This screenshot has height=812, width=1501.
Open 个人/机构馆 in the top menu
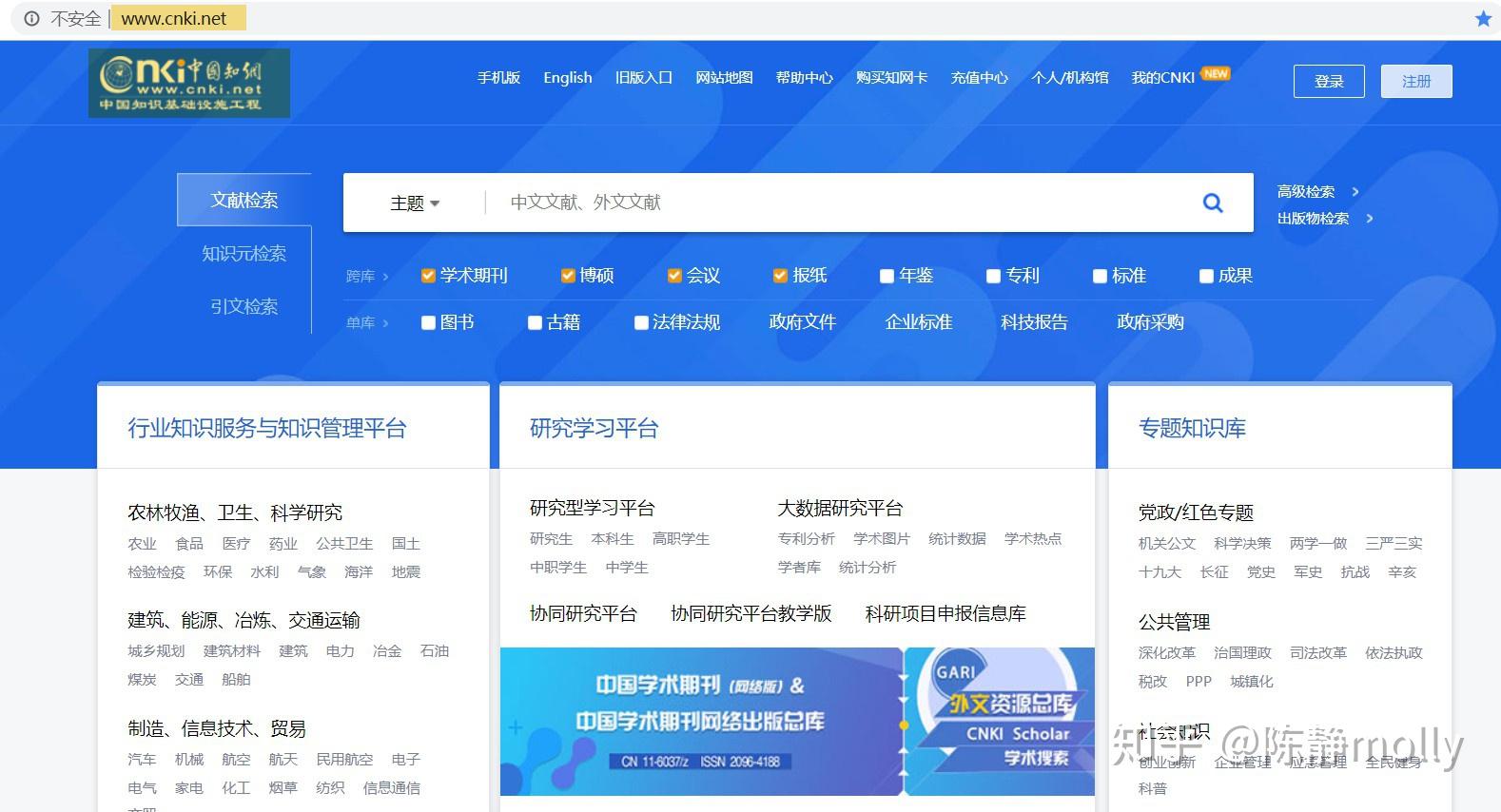tap(1070, 78)
